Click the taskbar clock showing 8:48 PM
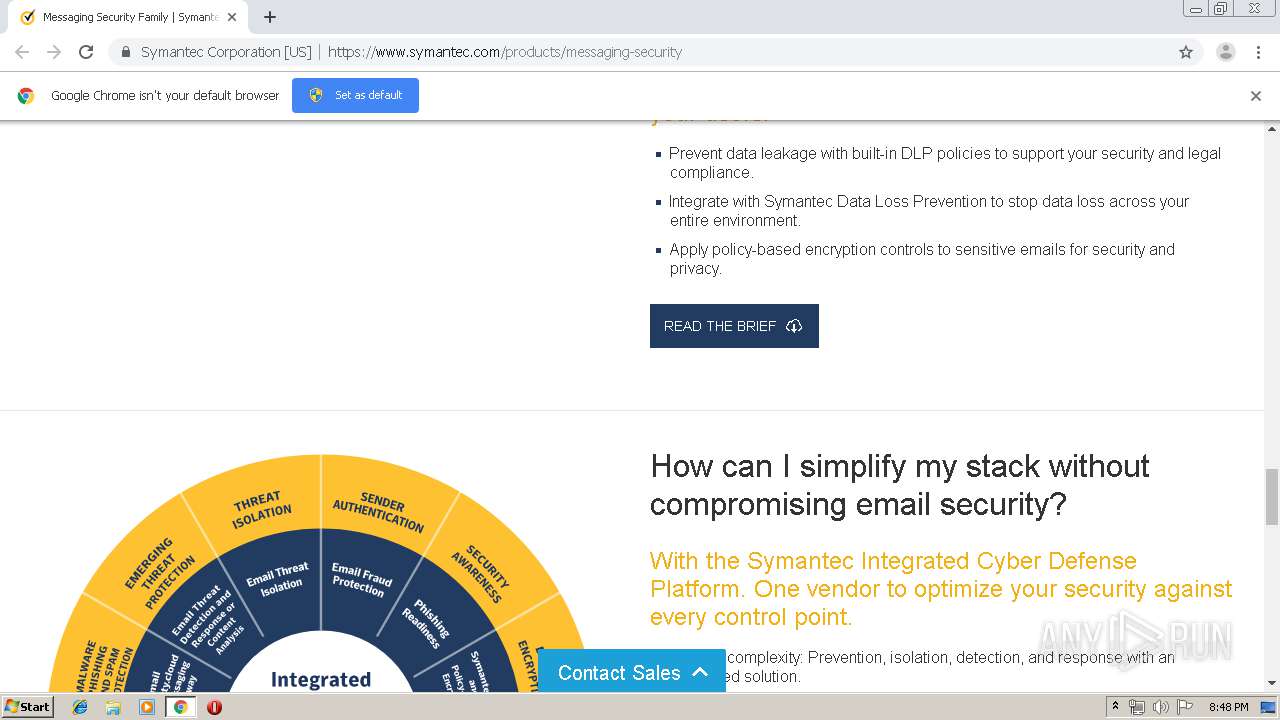This screenshot has width=1280, height=720. click(1228, 707)
